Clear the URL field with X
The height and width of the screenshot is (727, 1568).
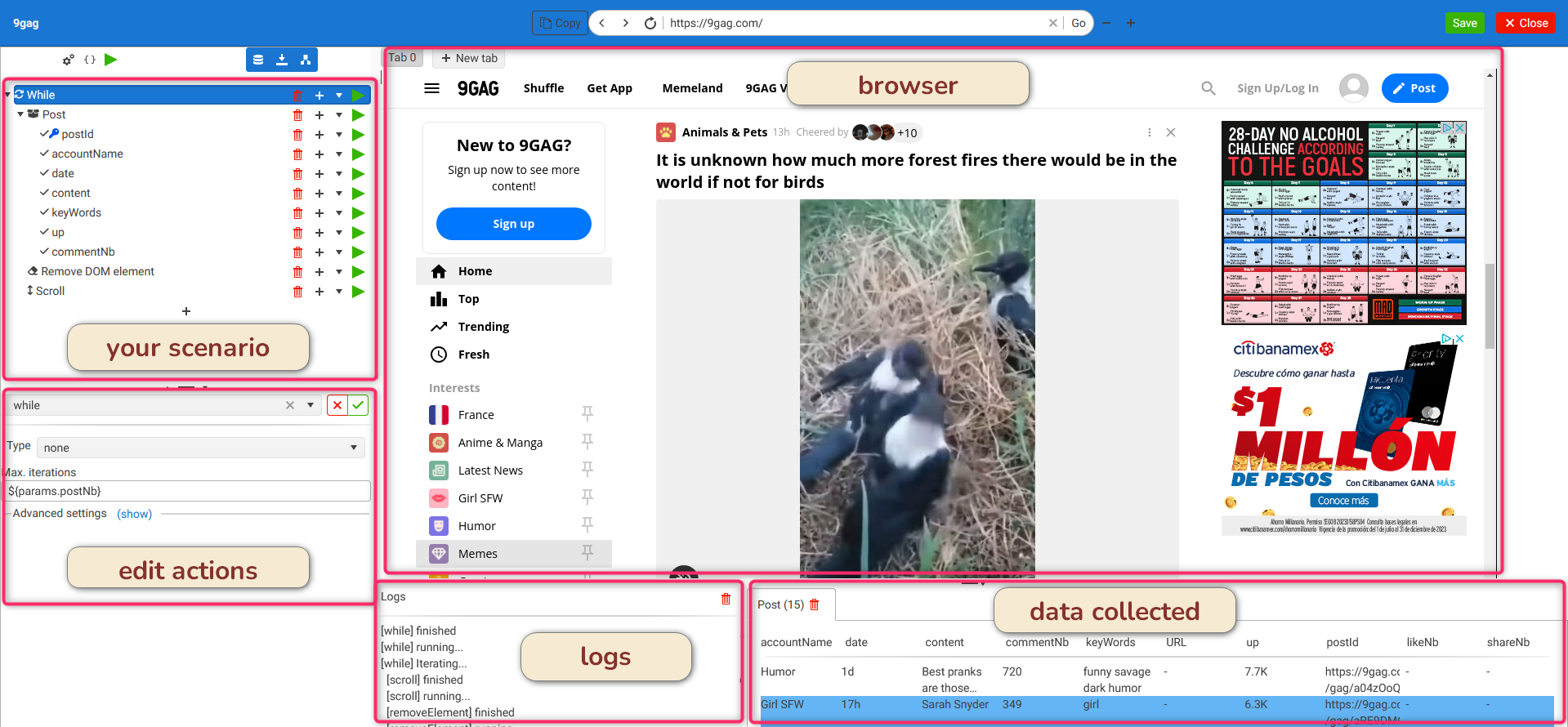click(1053, 23)
